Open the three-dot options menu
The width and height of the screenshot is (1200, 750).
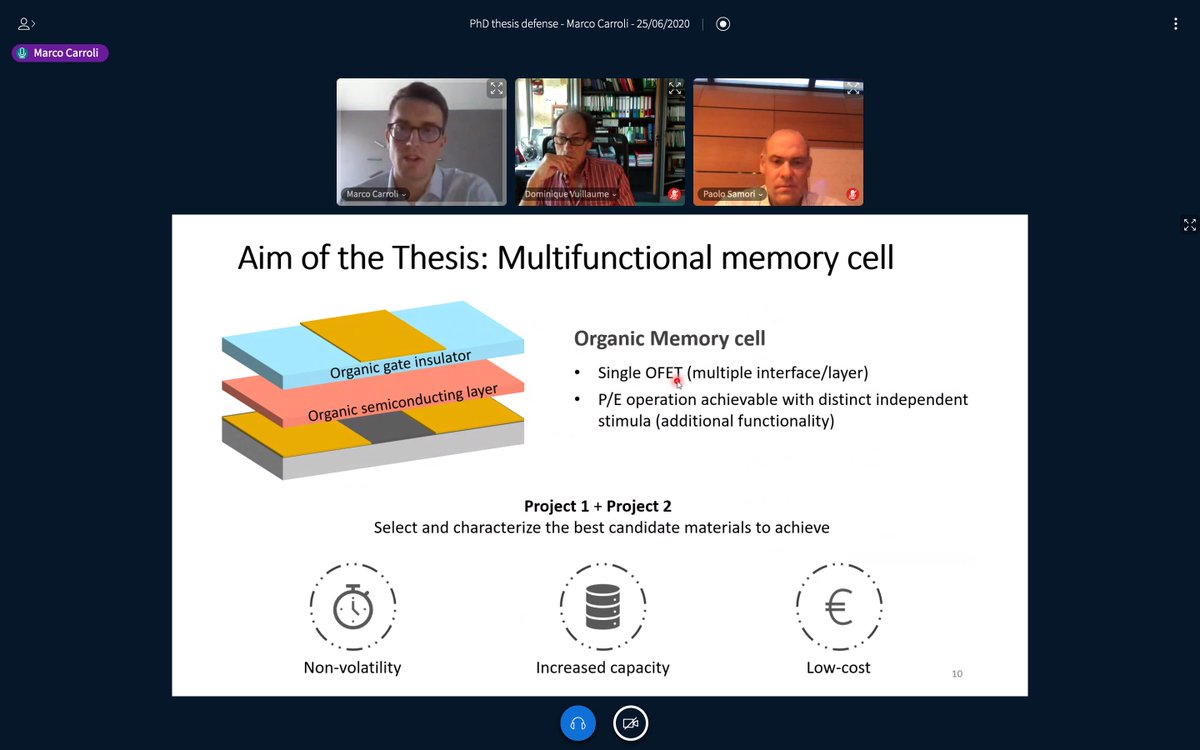coord(1176,24)
